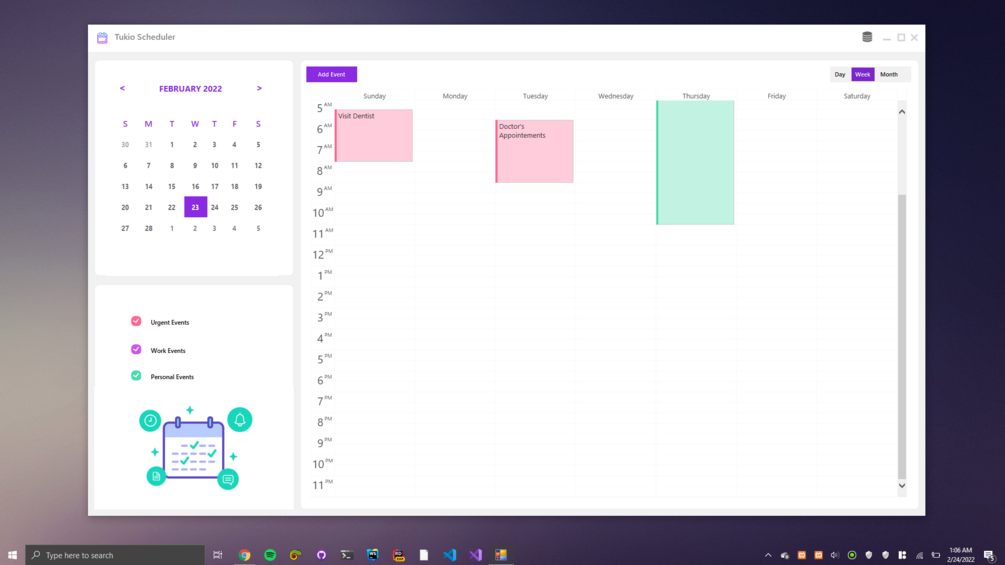The width and height of the screenshot is (1005, 565).
Task: Click the Sunday column header
Action: point(374,96)
